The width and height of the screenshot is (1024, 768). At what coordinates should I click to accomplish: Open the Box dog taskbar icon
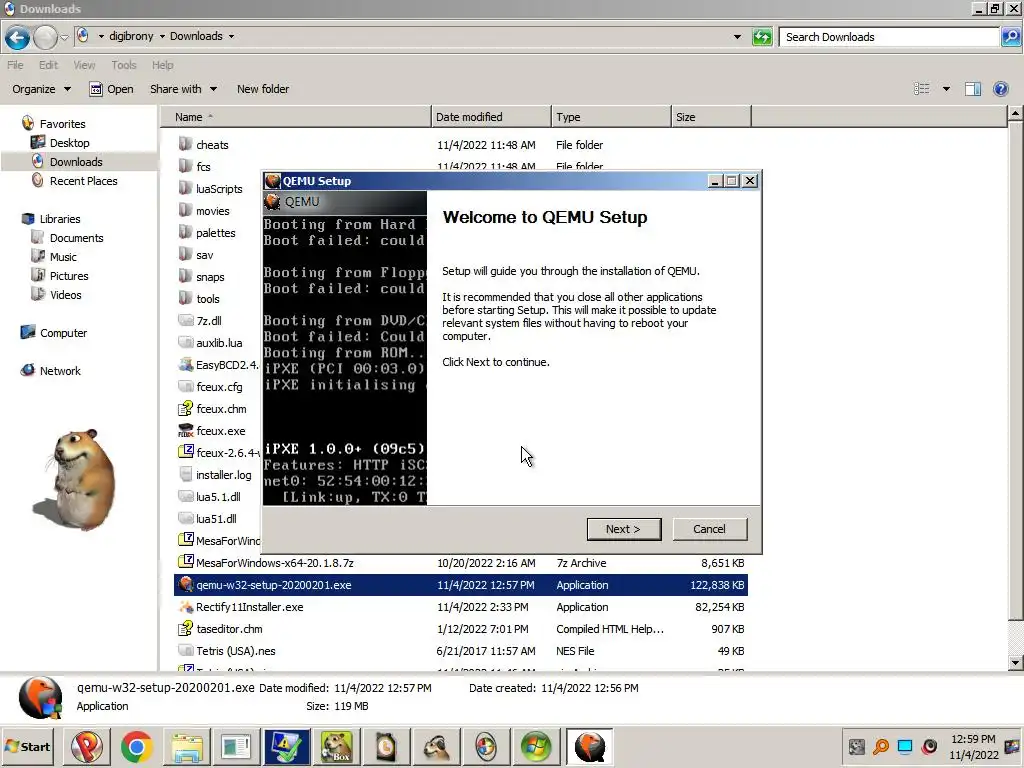[x=336, y=746]
